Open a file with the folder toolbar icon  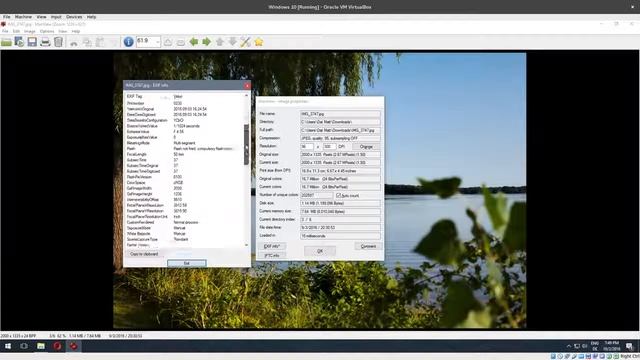pyautogui.click(x=7, y=42)
